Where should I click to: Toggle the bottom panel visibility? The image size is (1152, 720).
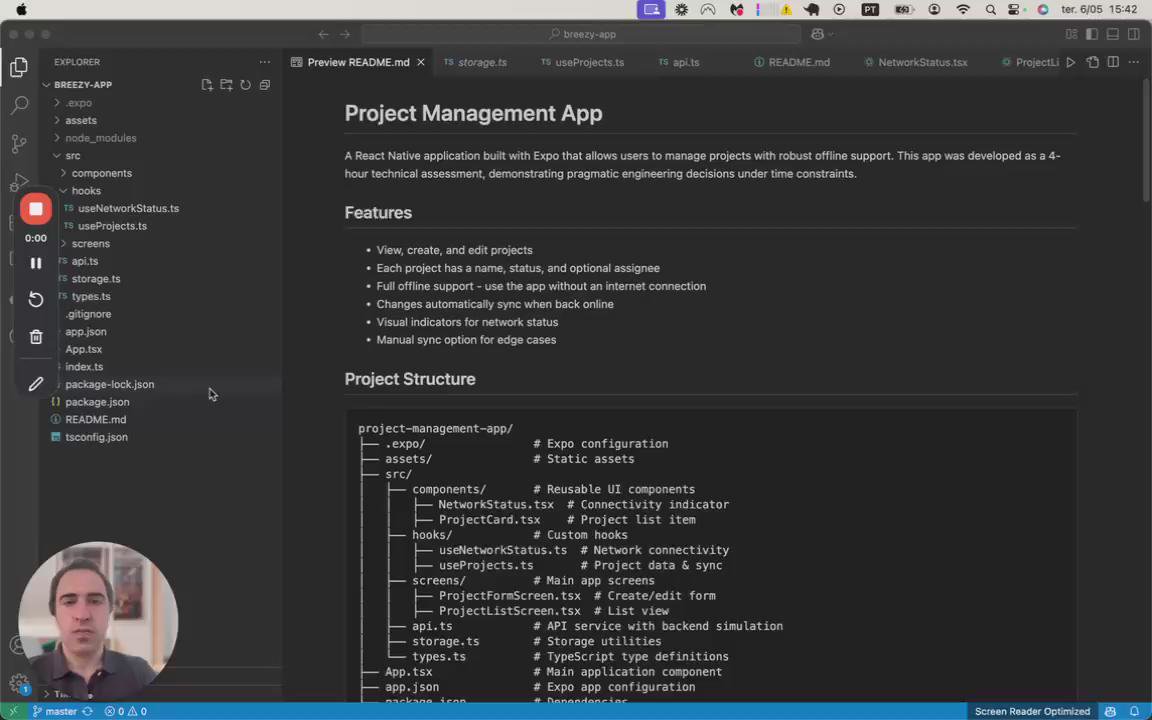coord(1112,34)
